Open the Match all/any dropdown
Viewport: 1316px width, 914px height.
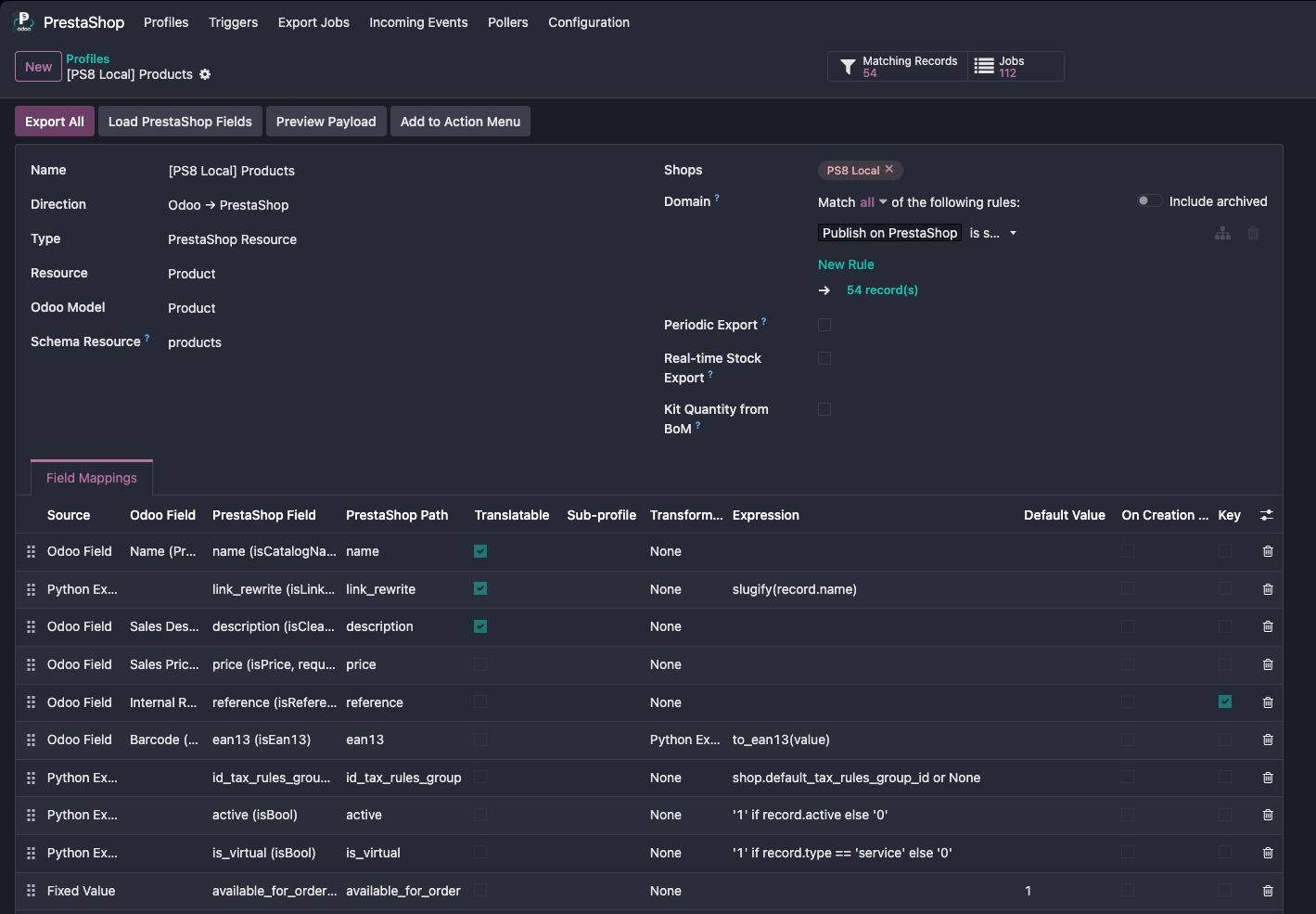[873, 202]
